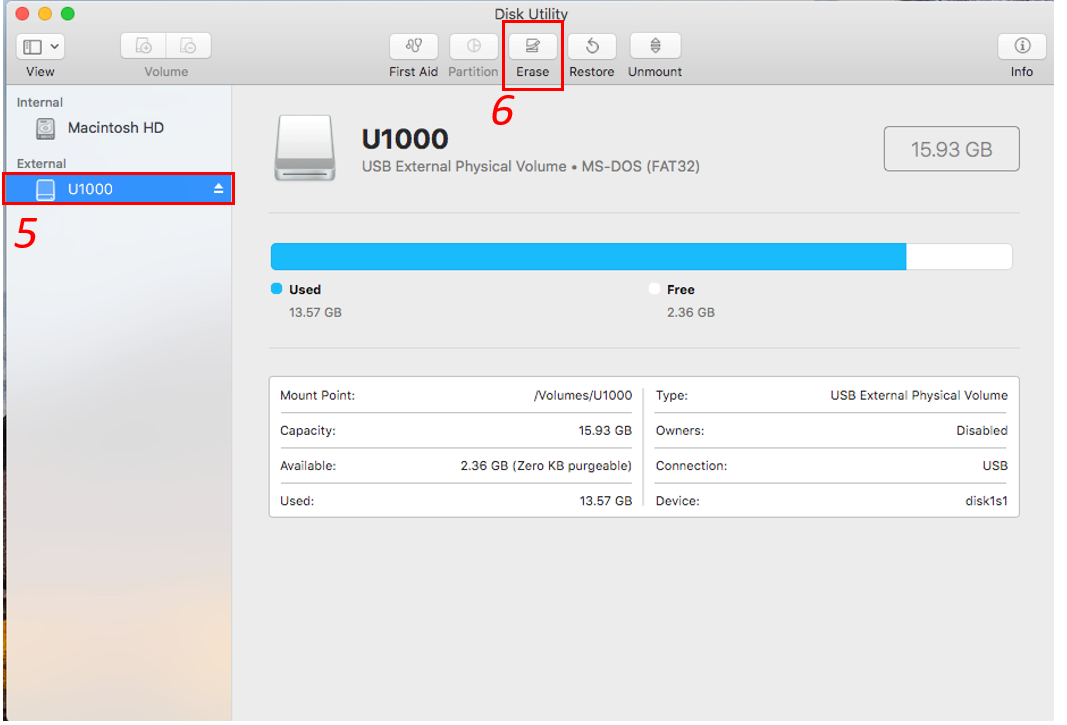This screenshot has height=725, width=1067.
Task: Click the Owners Disabled value
Action: [982, 431]
